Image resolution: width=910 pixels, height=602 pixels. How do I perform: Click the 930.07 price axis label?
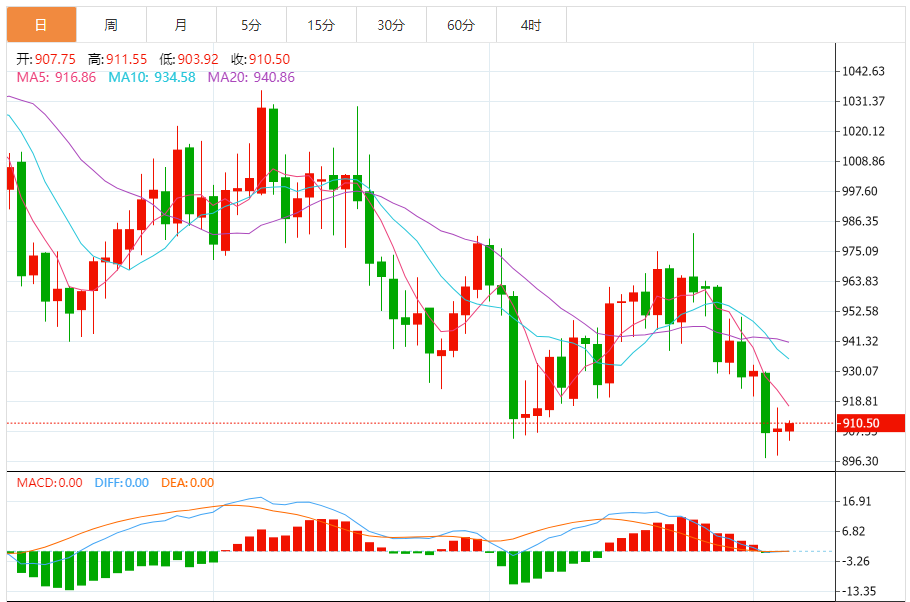(x=860, y=371)
